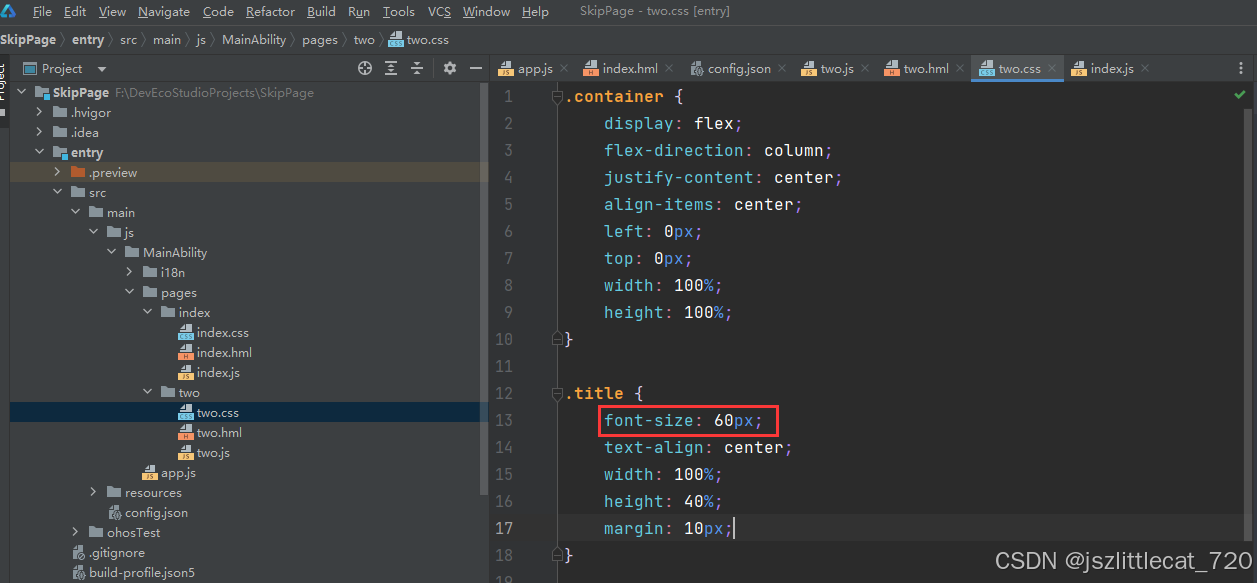The height and width of the screenshot is (583, 1257).
Task: Expand the resources folder
Action: point(93,492)
